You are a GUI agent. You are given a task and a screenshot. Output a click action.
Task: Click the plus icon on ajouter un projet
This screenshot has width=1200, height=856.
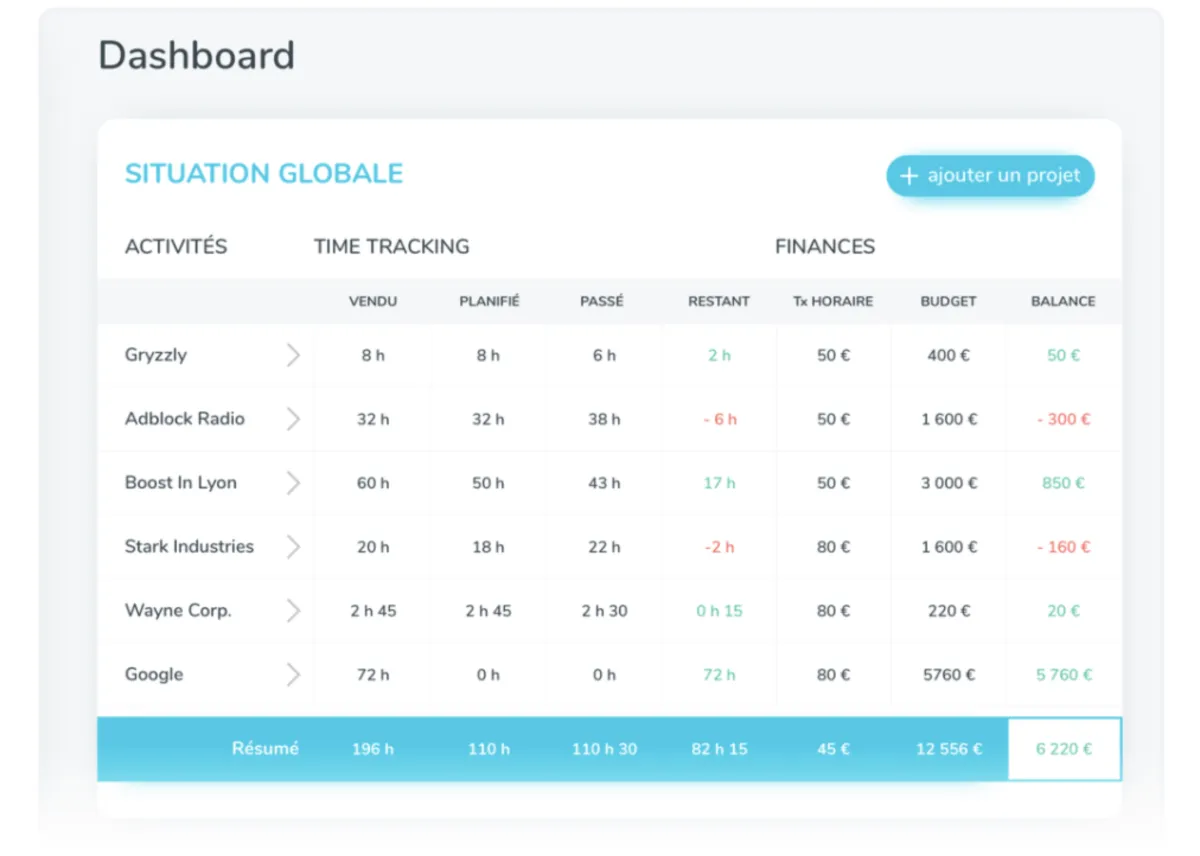coord(909,176)
